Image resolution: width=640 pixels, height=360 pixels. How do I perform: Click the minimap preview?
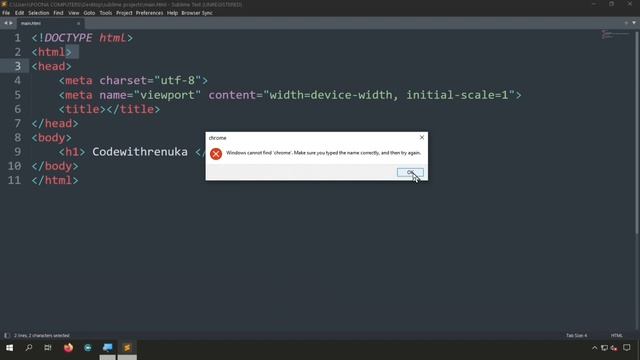[614, 35]
